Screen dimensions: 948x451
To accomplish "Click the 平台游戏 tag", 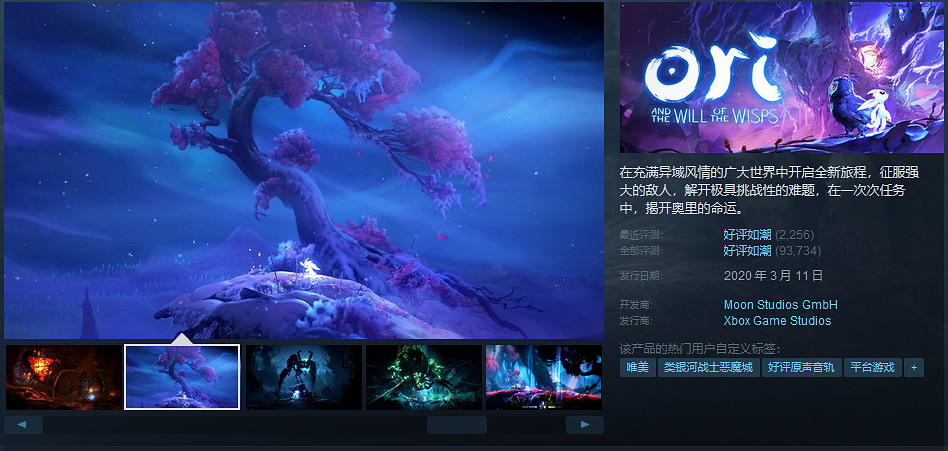I will point(872,368).
